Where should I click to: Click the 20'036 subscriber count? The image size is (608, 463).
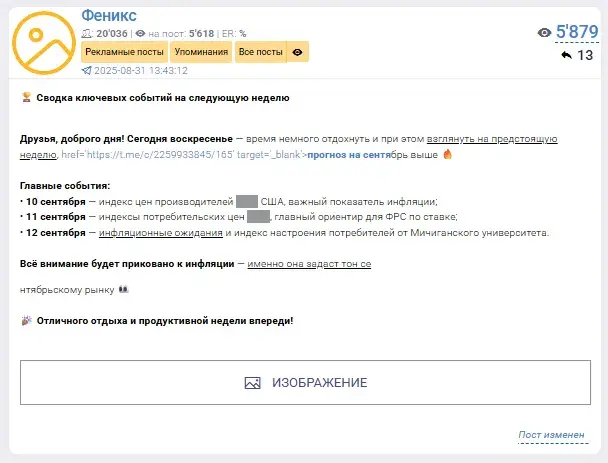tap(112, 34)
